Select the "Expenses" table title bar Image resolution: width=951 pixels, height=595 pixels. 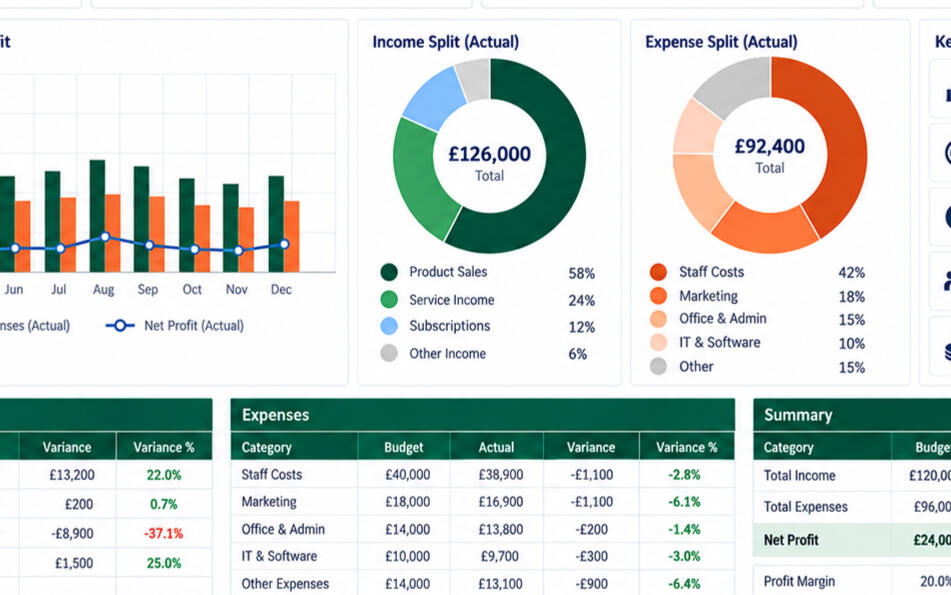coord(483,415)
